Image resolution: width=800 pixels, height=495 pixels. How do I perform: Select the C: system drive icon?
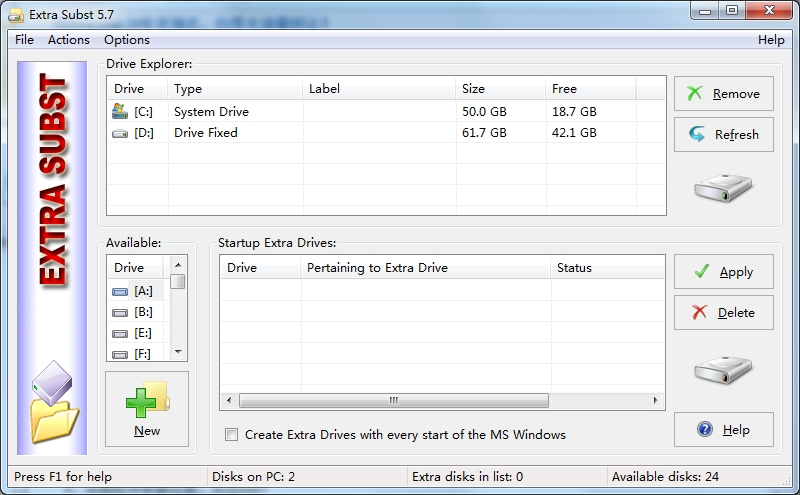120,111
